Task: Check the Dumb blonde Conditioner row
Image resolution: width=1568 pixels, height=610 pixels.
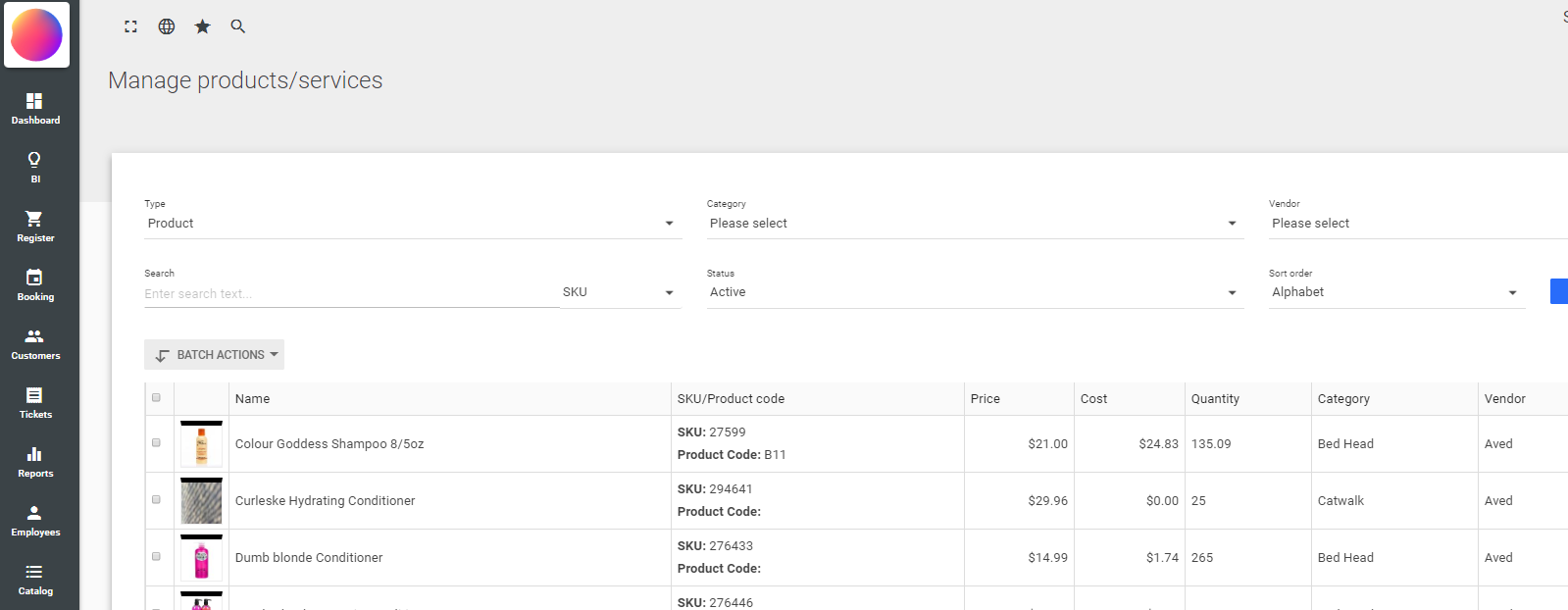Action: click(x=156, y=557)
